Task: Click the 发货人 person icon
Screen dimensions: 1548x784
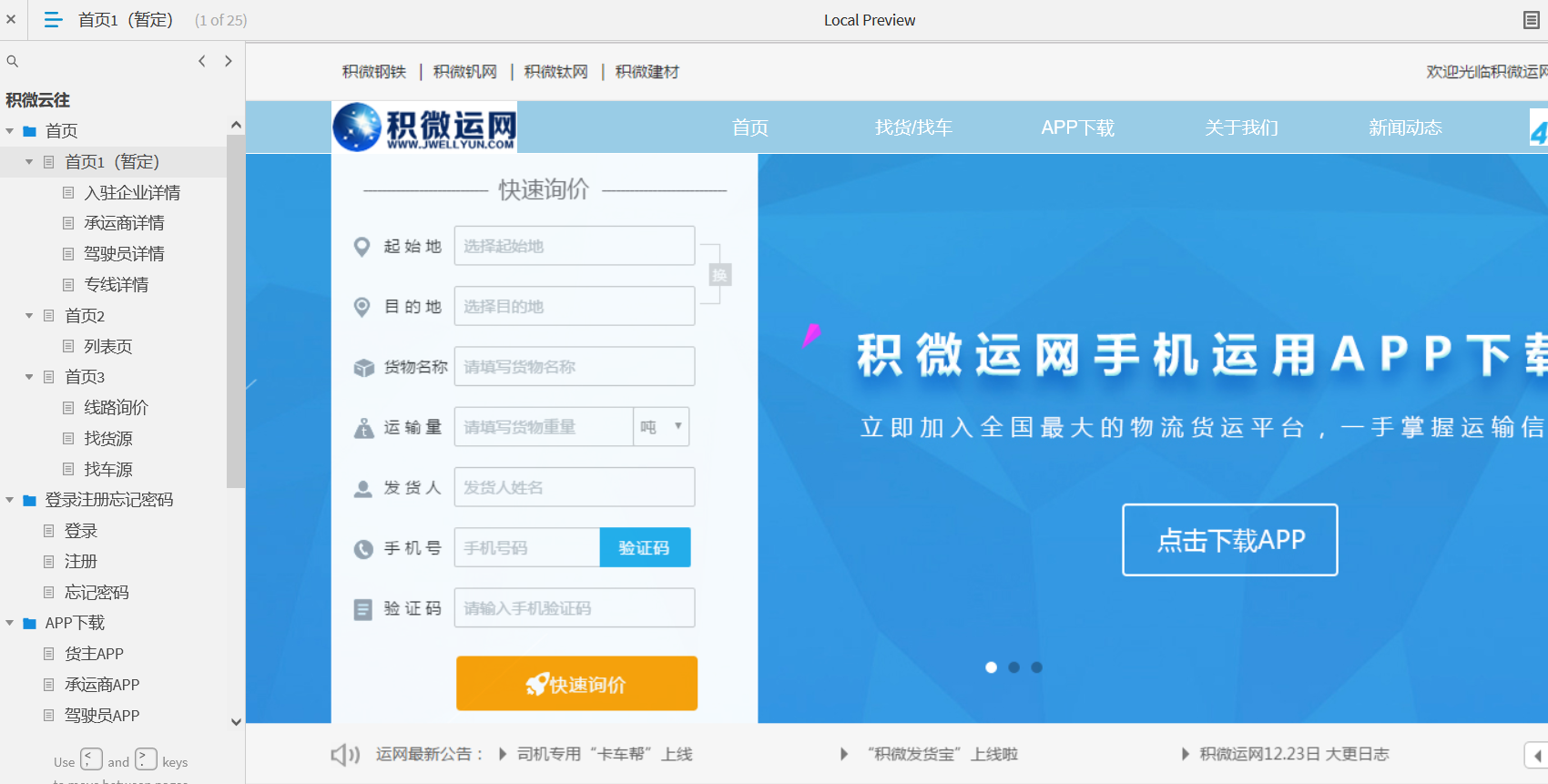Action: tap(363, 489)
